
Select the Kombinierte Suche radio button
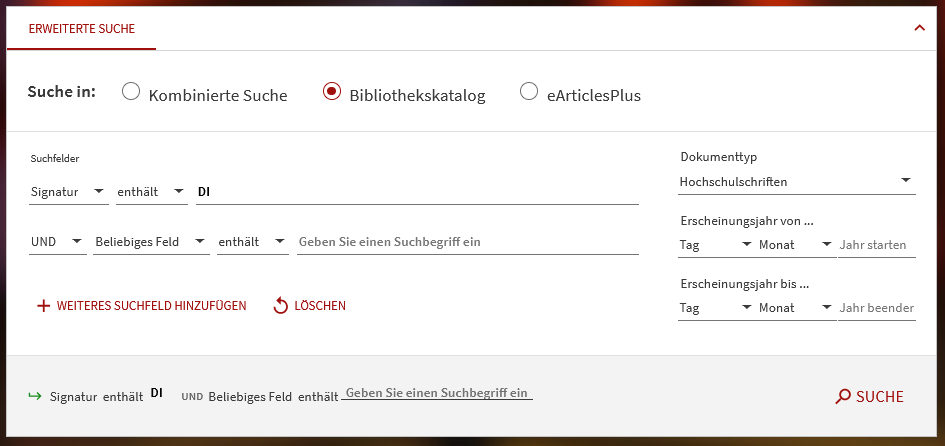click(131, 92)
